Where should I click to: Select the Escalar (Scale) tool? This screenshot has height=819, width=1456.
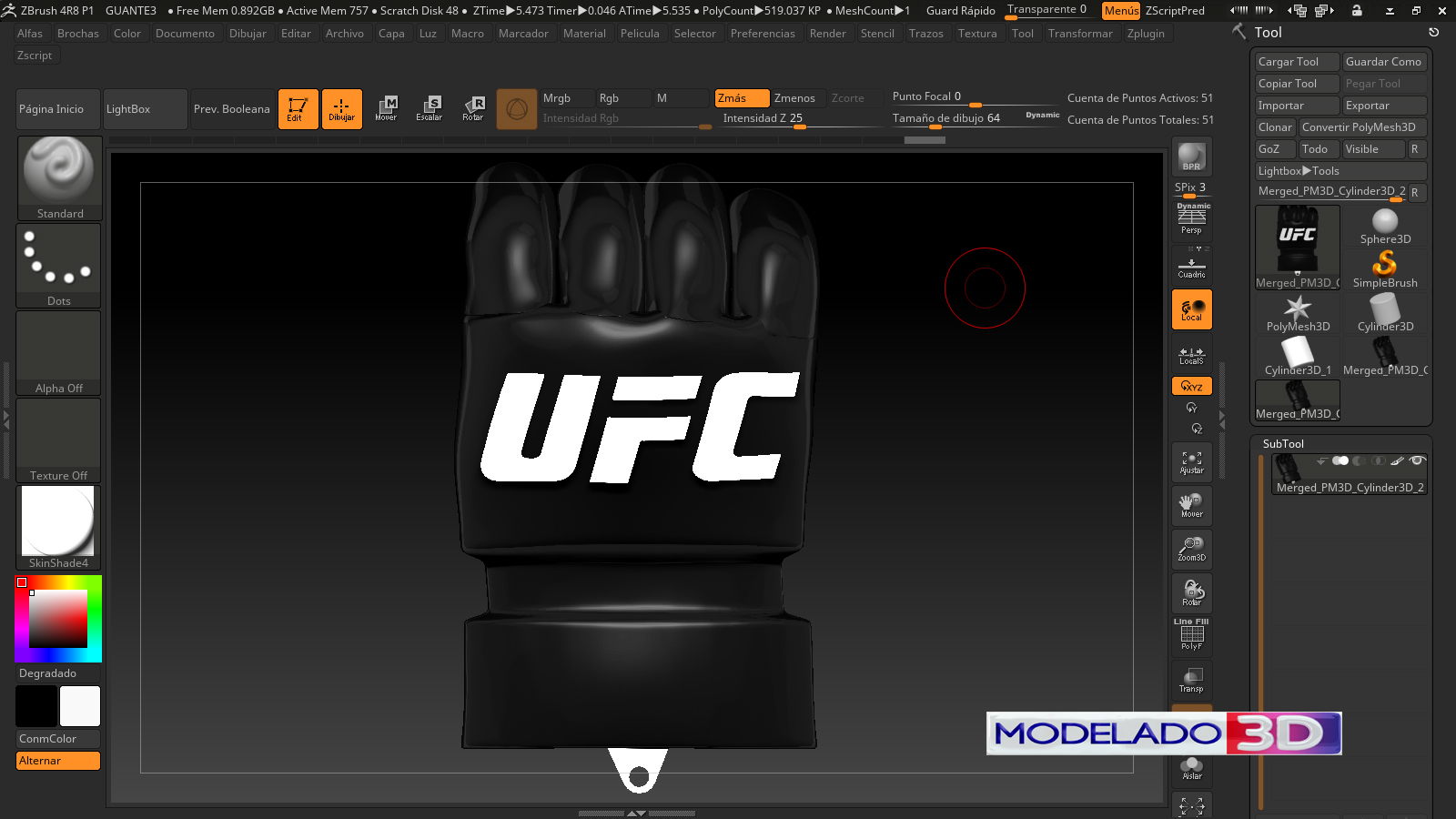click(x=430, y=108)
